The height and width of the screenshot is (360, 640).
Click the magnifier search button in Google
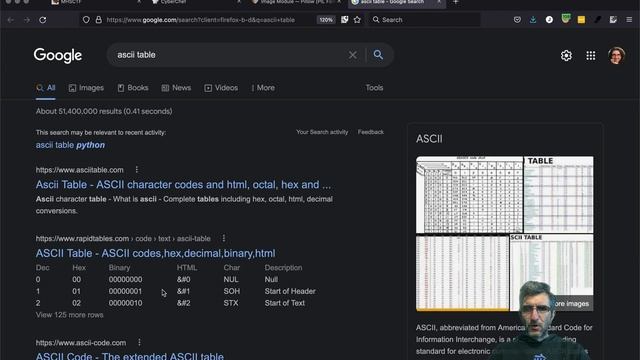coord(378,55)
